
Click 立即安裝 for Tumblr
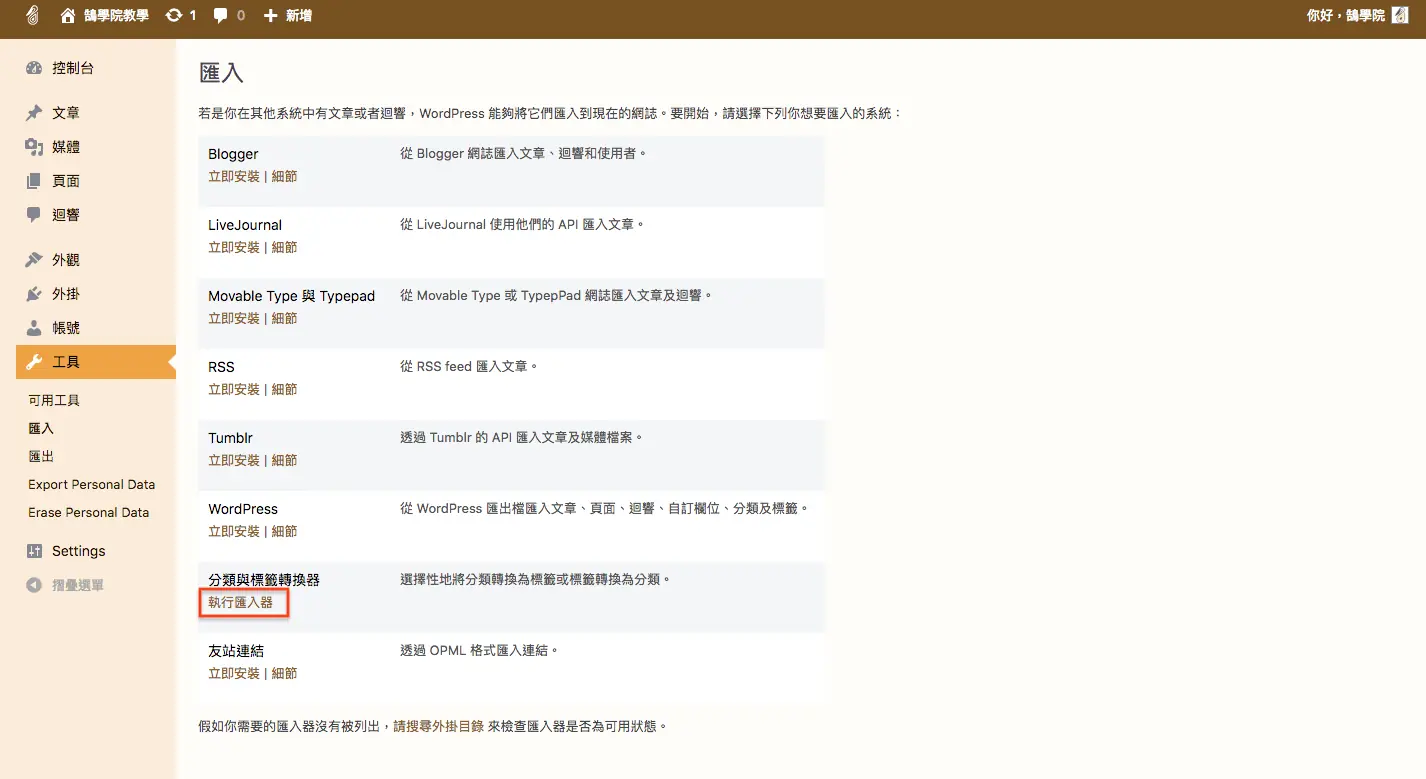pyautogui.click(x=234, y=460)
